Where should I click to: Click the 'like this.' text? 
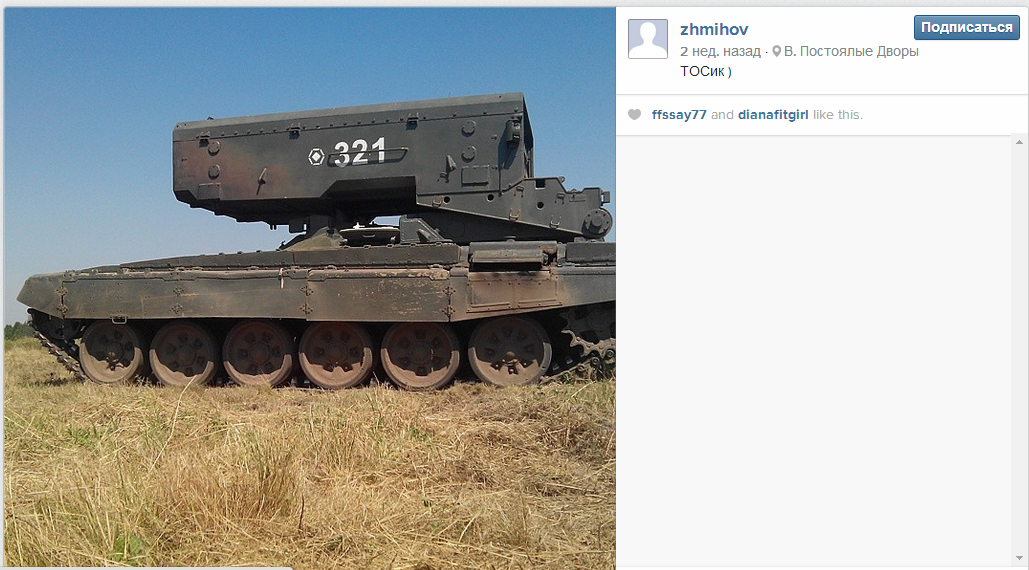pos(837,115)
